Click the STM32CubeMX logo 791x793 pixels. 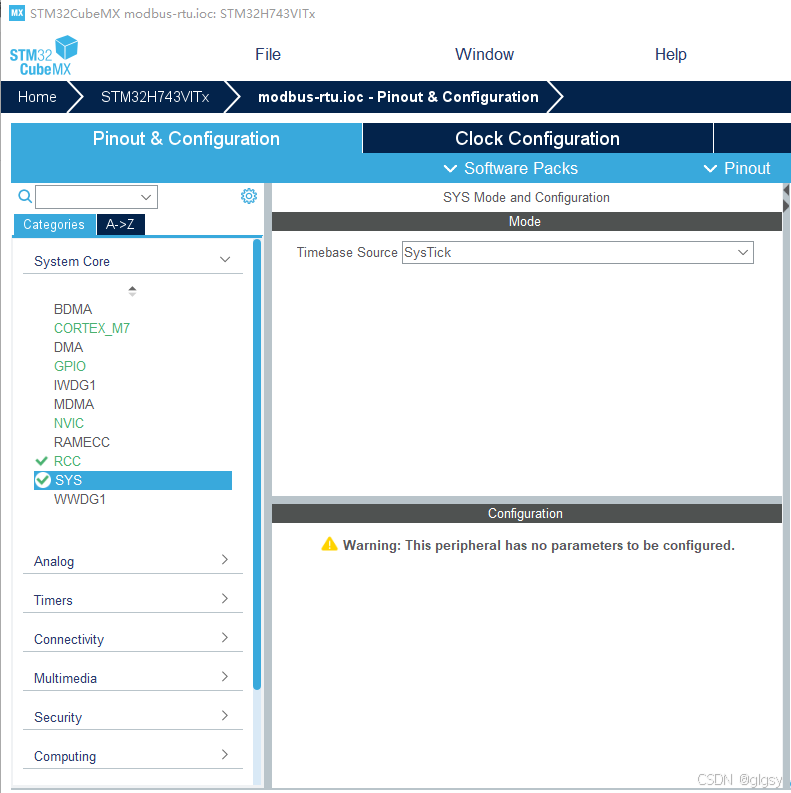(43, 56)
